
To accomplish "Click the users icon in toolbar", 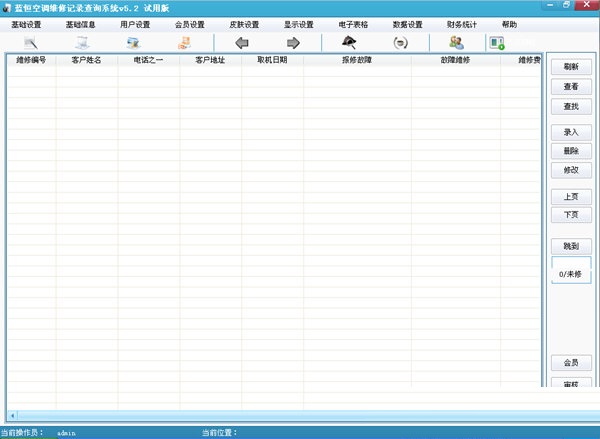I will point(456,42).
